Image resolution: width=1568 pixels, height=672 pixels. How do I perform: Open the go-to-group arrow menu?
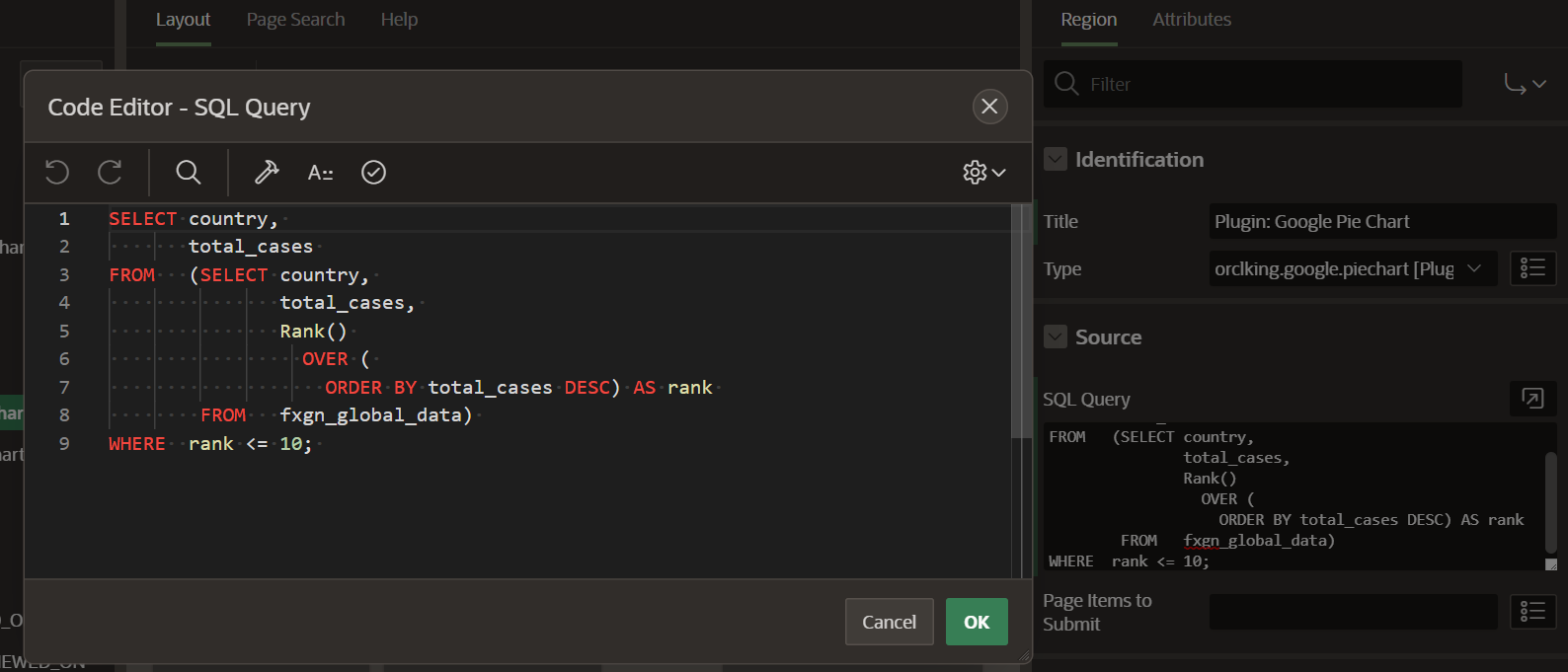pos(1525,84)
